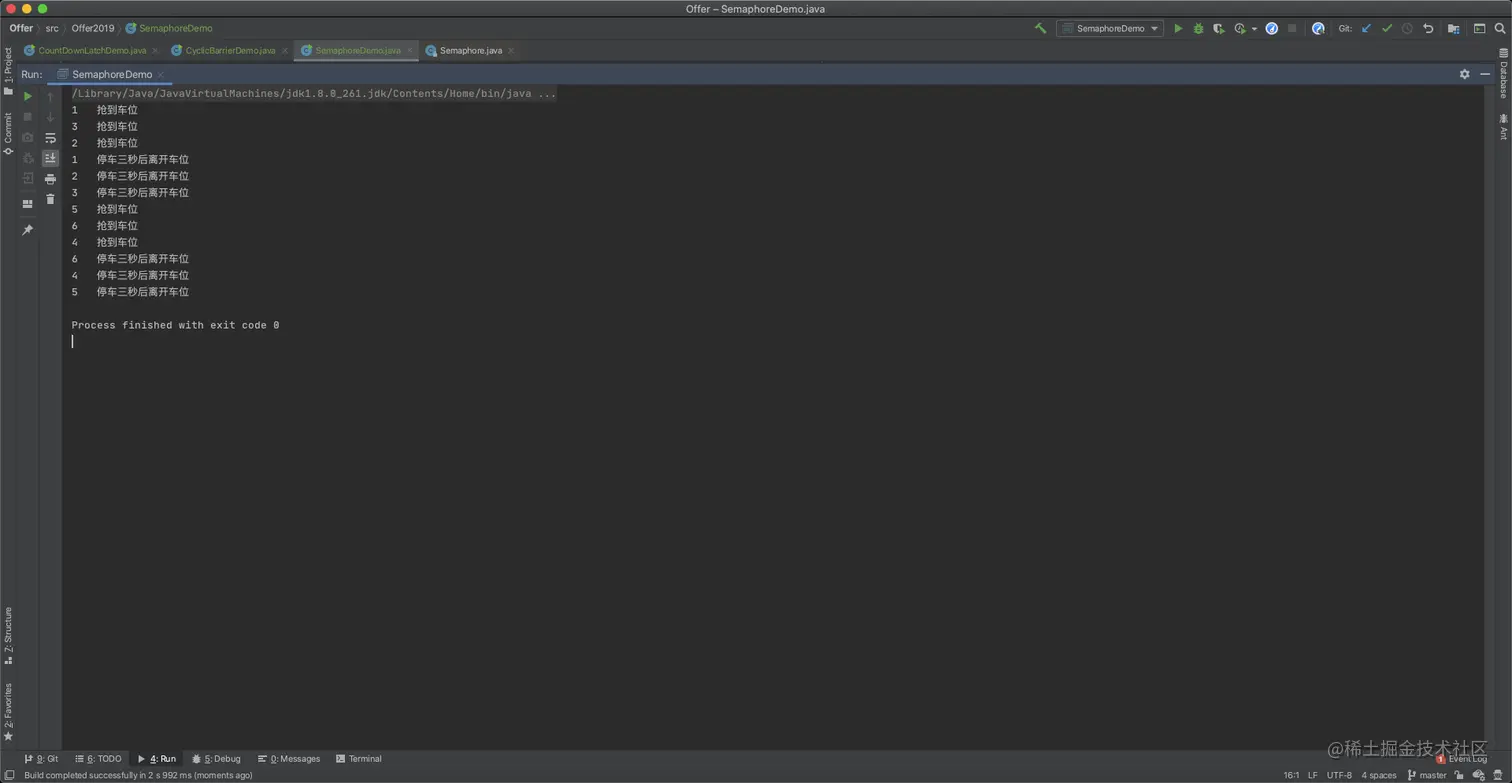The image size is (1512, 783).
Task: Open the Ant tool window
Action: (1503, 127)
